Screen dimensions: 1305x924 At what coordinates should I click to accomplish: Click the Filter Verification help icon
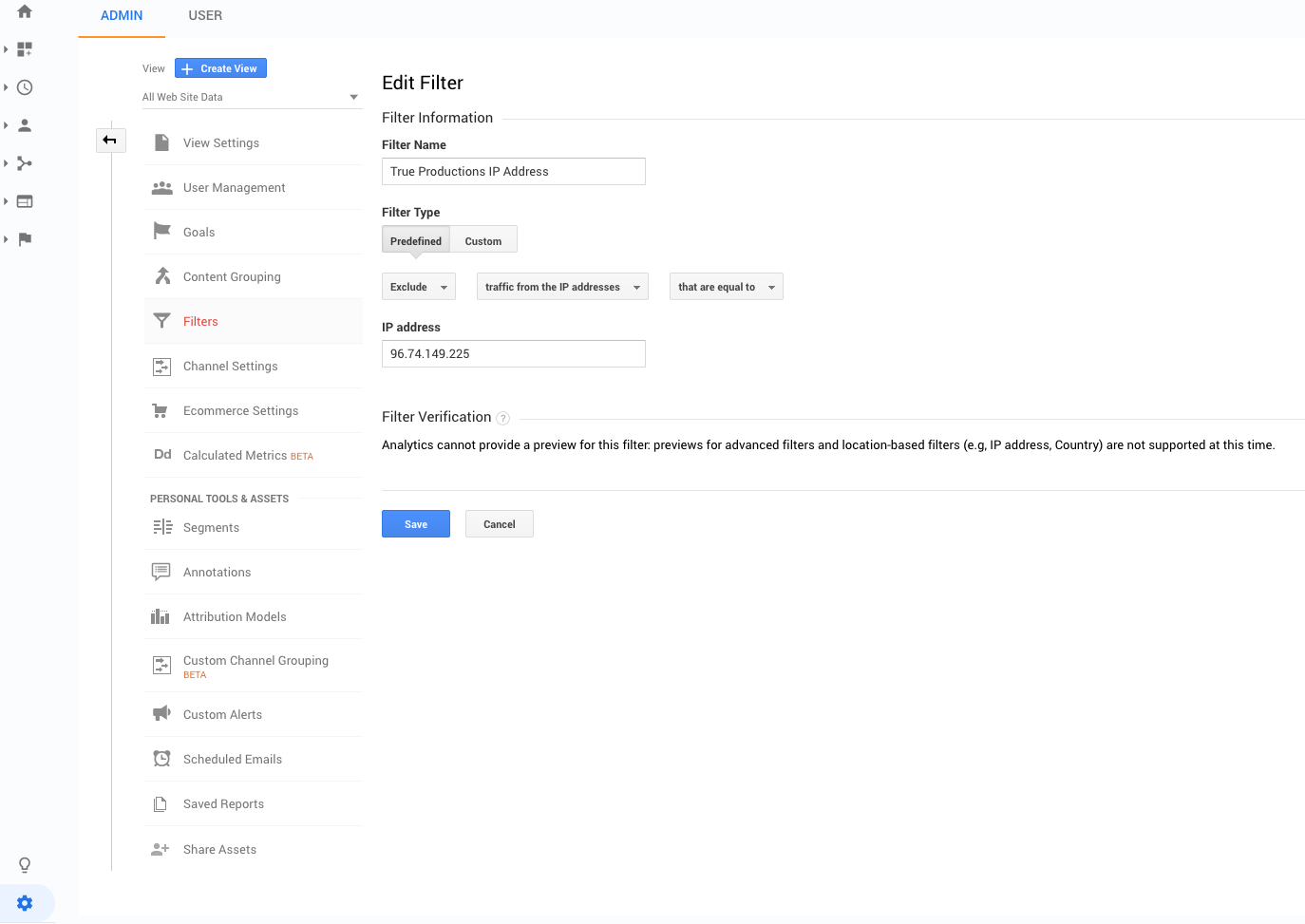click(503, 419)
